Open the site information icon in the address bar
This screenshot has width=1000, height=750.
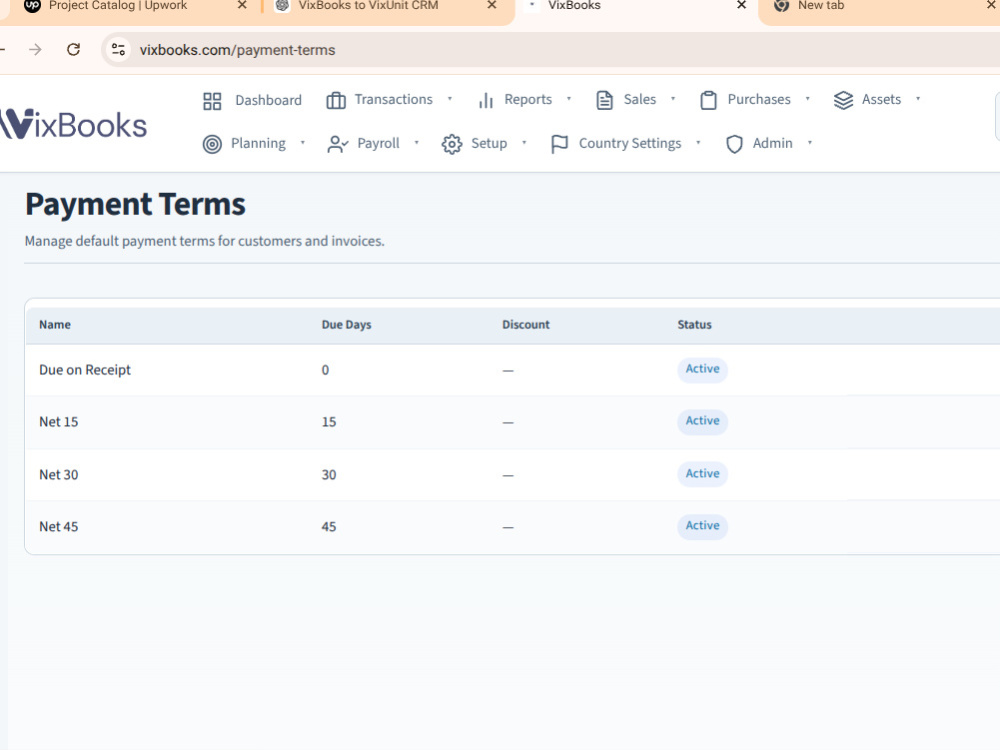118,50
